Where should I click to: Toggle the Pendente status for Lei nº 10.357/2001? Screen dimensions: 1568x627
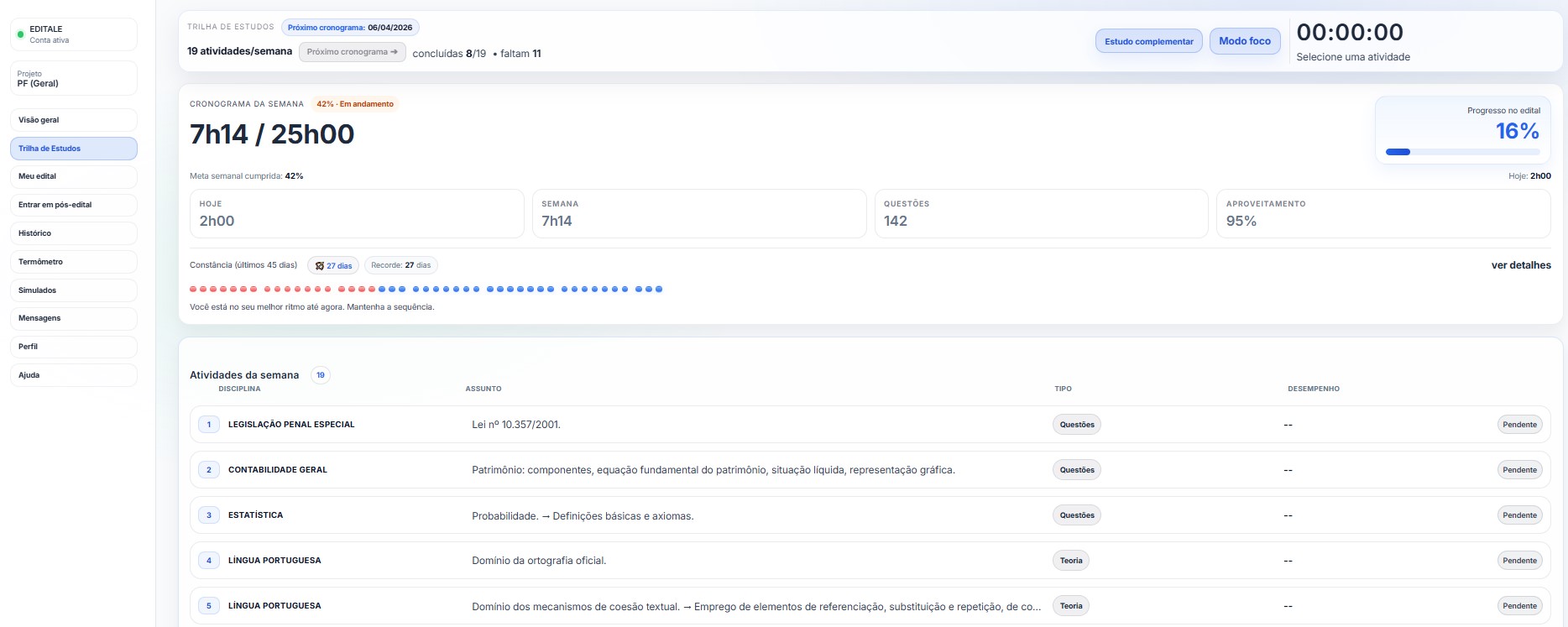tap(1519, 425)
